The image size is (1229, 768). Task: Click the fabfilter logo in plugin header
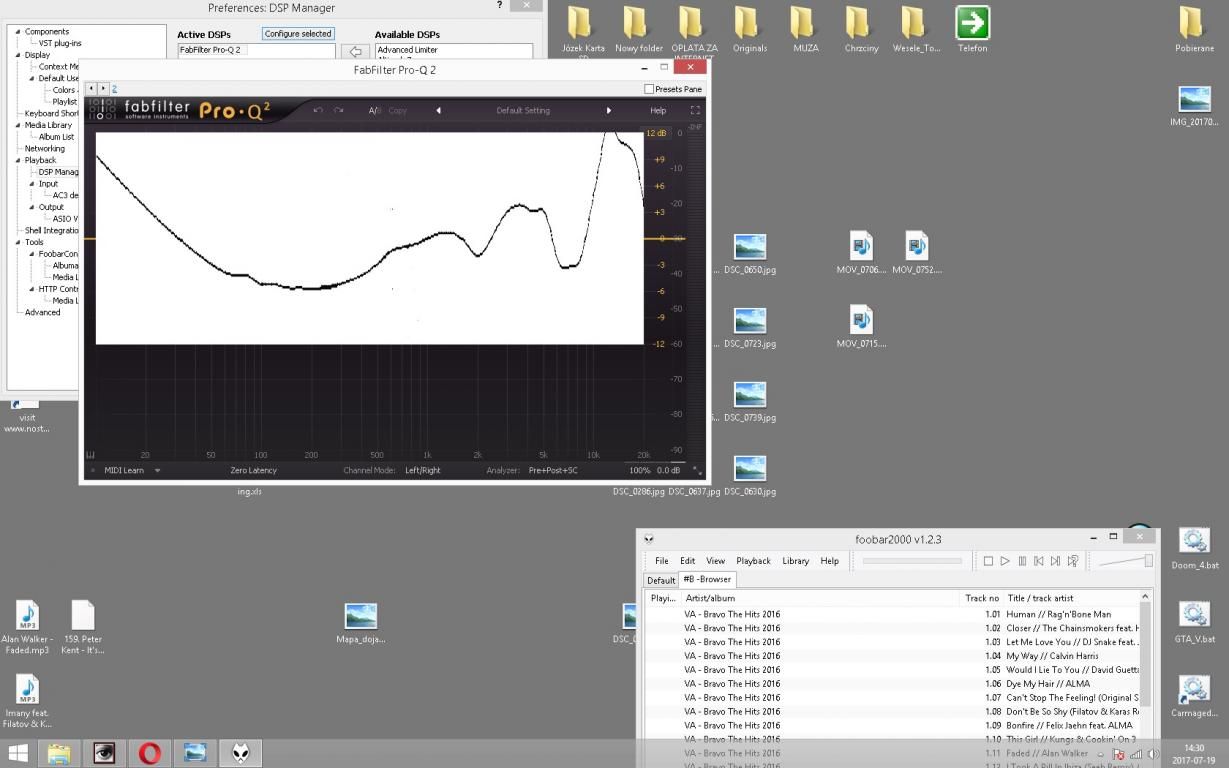click(x=158, y=110)
